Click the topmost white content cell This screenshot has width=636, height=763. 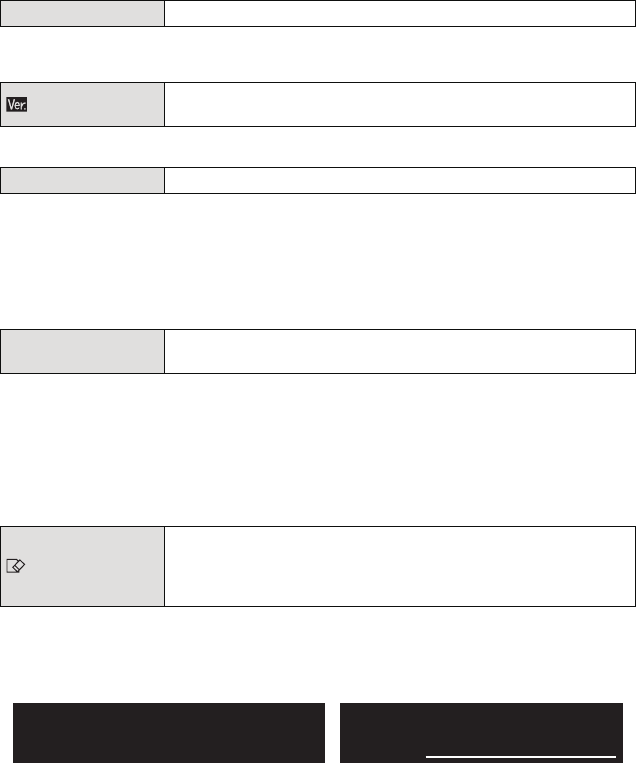pyautogui.click(x=399, y=13)
